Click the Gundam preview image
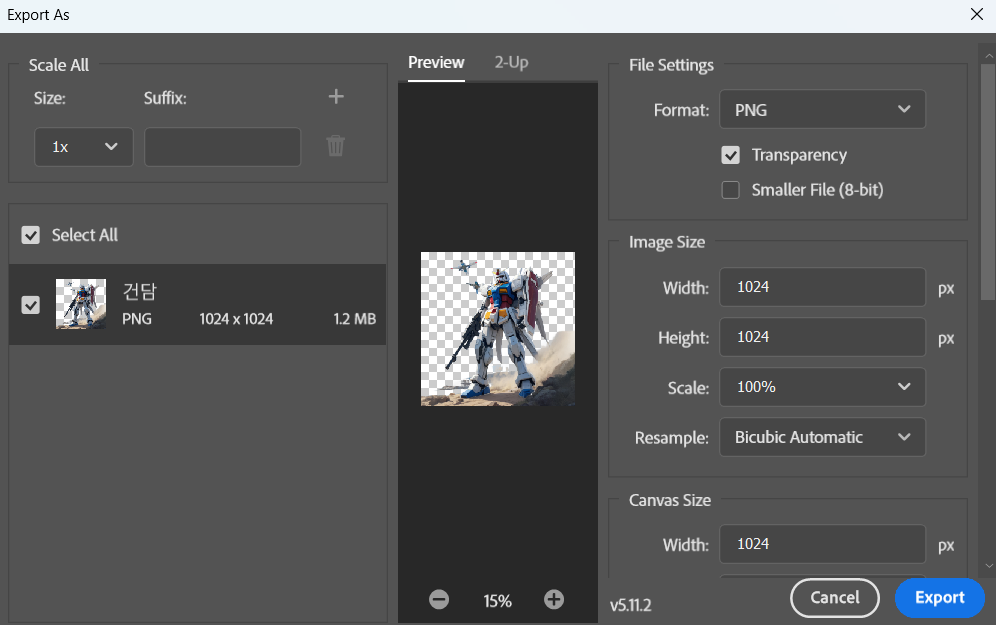The height and width of the screenshot is (625, 996). pyautogui.click(x=498, y=329)
